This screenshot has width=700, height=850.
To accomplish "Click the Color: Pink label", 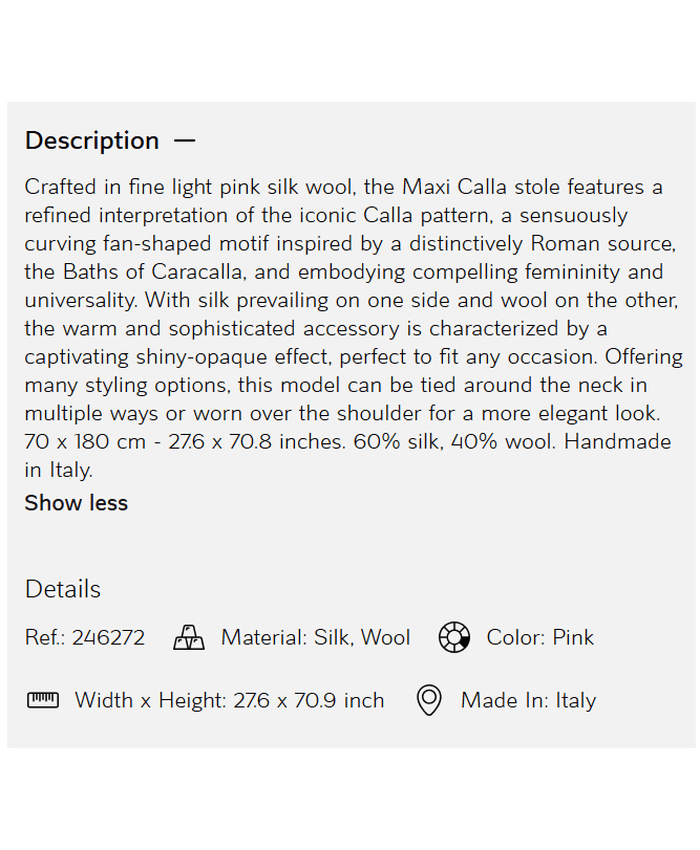I will click(540, 638).
